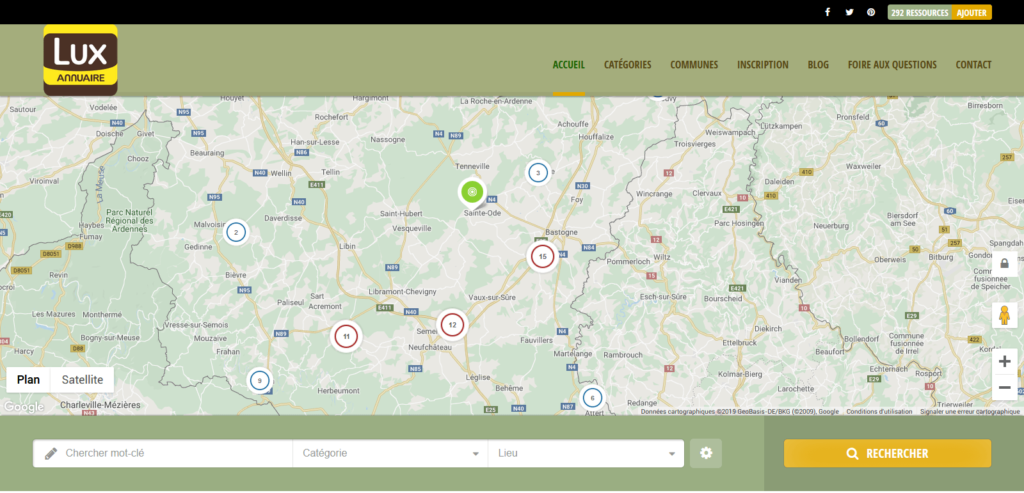
Task: Open the Inscription page
Action: point(763,65)
